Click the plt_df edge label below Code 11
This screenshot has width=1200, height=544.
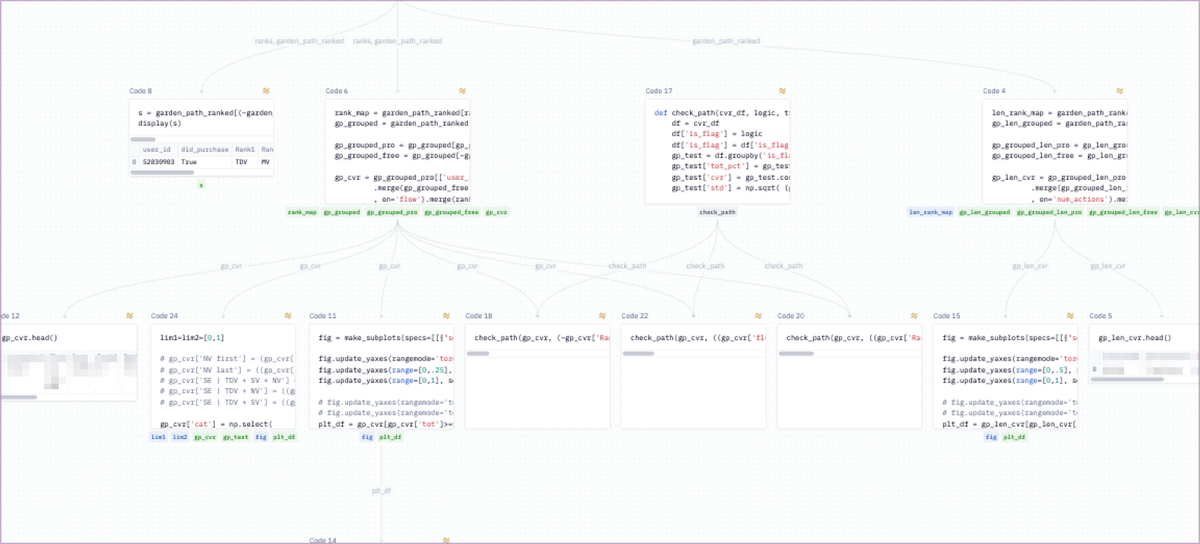381,491
